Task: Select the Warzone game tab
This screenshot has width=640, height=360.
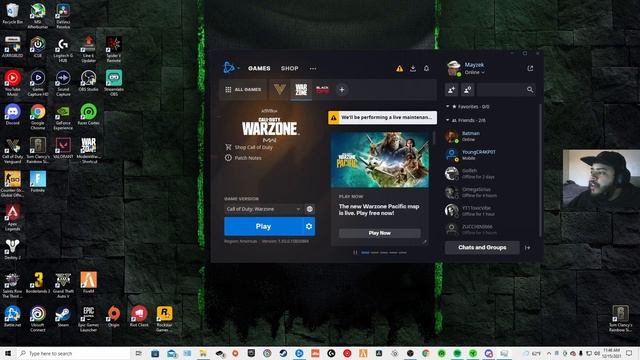Action: point(301,89)
